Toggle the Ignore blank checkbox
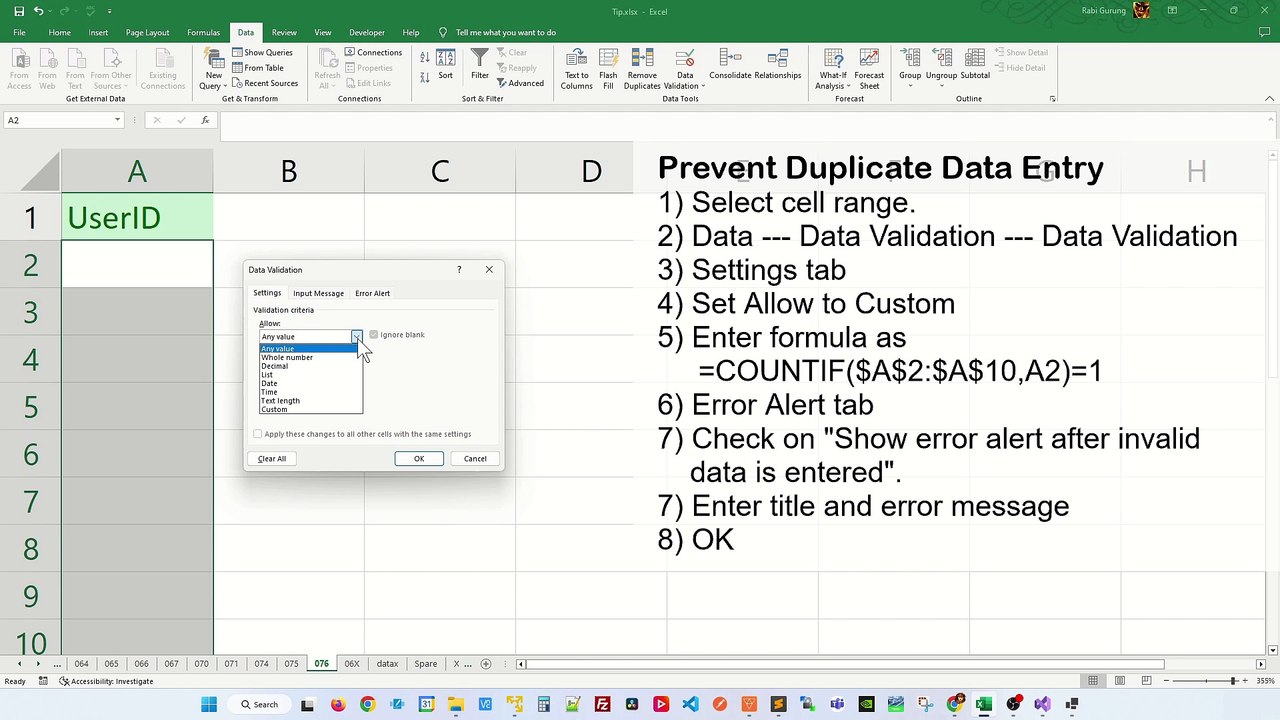1280x720 pixels. click(x=373, y=335)
